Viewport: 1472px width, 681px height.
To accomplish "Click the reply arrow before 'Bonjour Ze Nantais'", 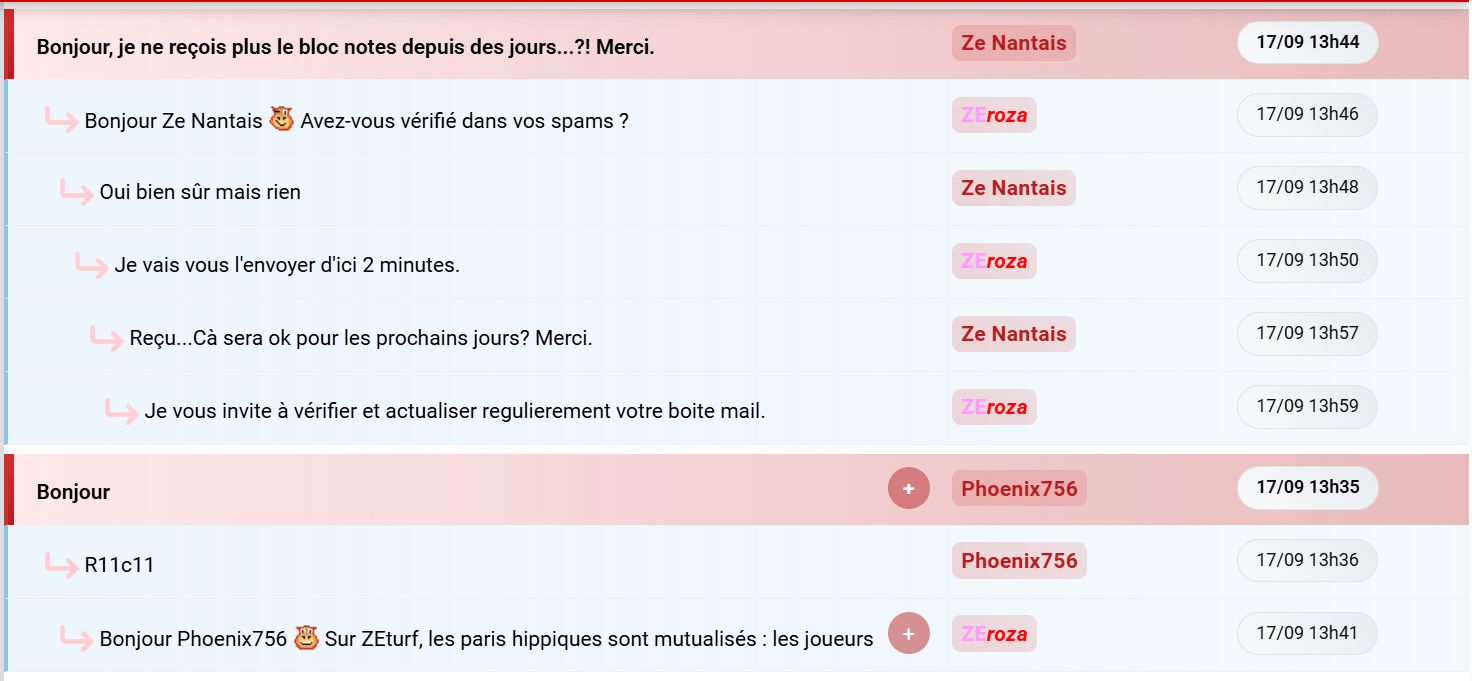I will pos(62,120).
